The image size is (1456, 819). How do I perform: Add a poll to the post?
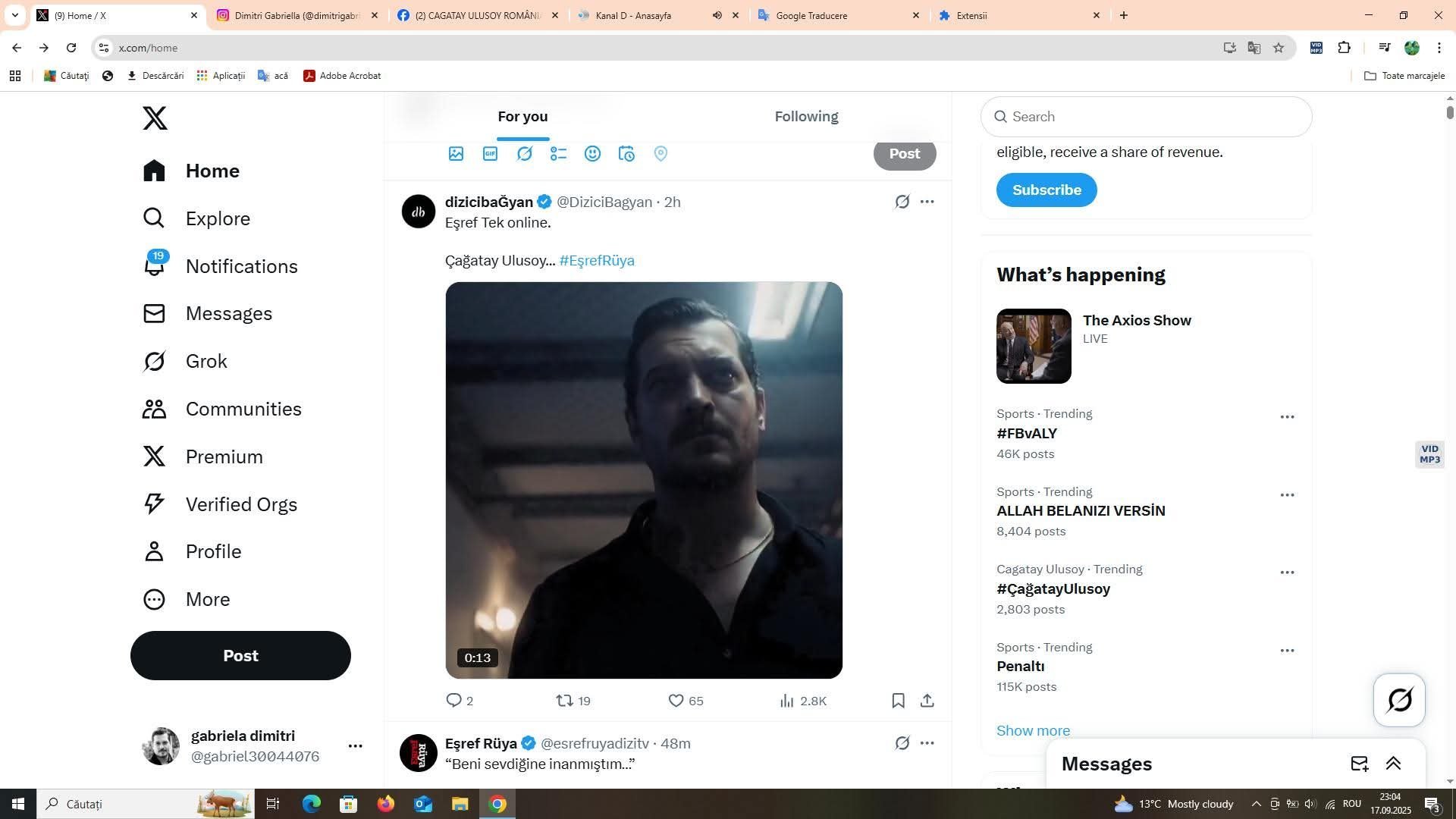[558, 154]
